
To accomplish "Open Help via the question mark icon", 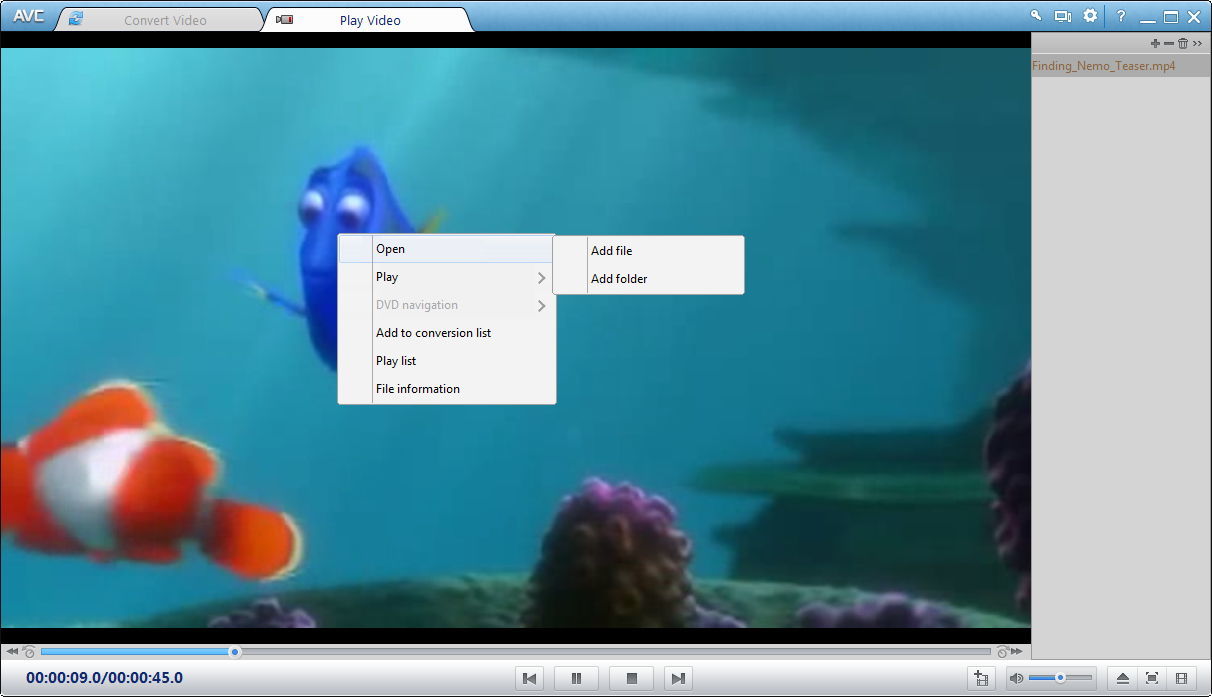I will coord(1120,16).
